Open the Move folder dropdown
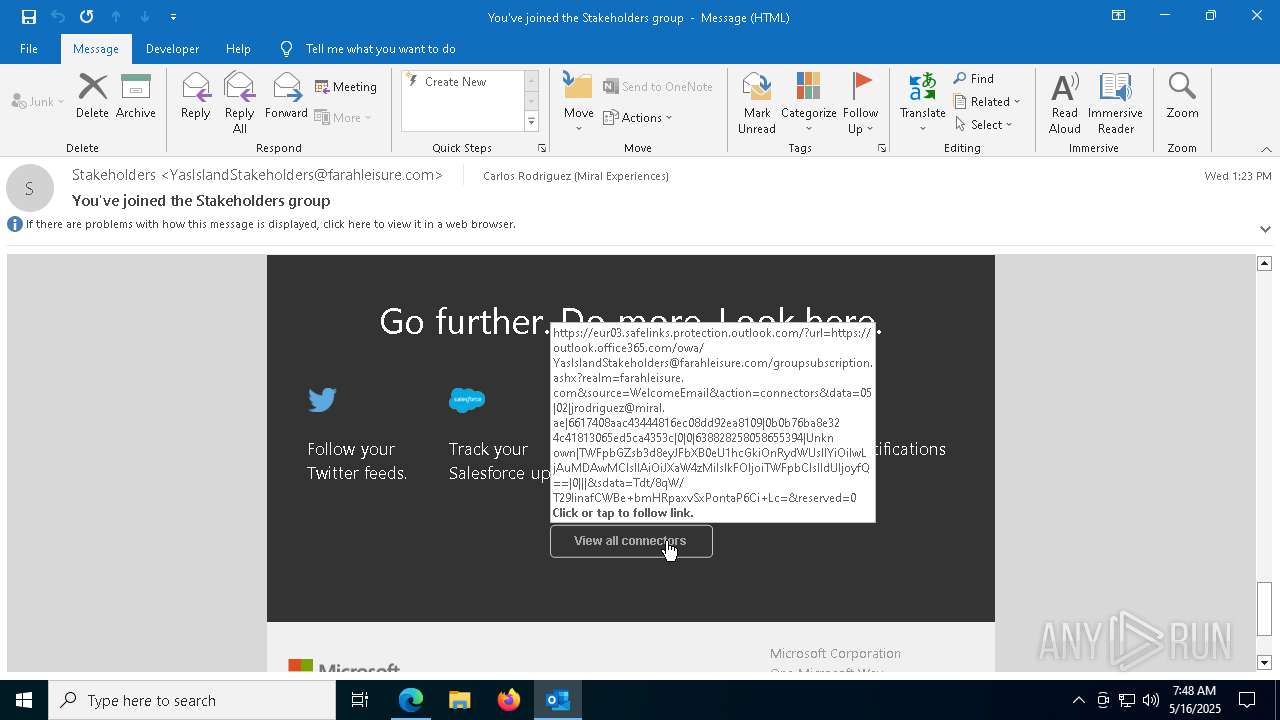 578,102
